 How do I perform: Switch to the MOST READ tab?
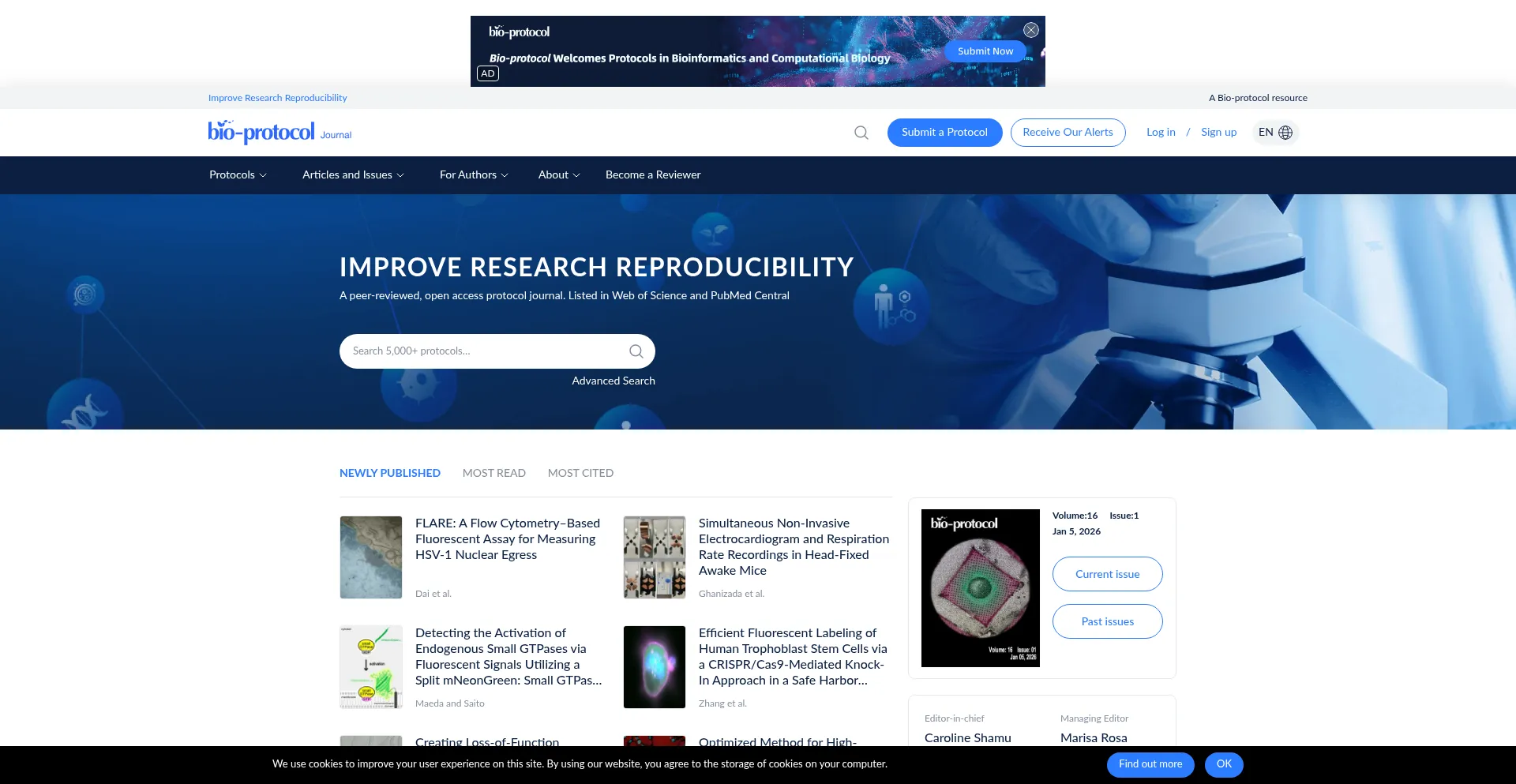coord(493,473)
